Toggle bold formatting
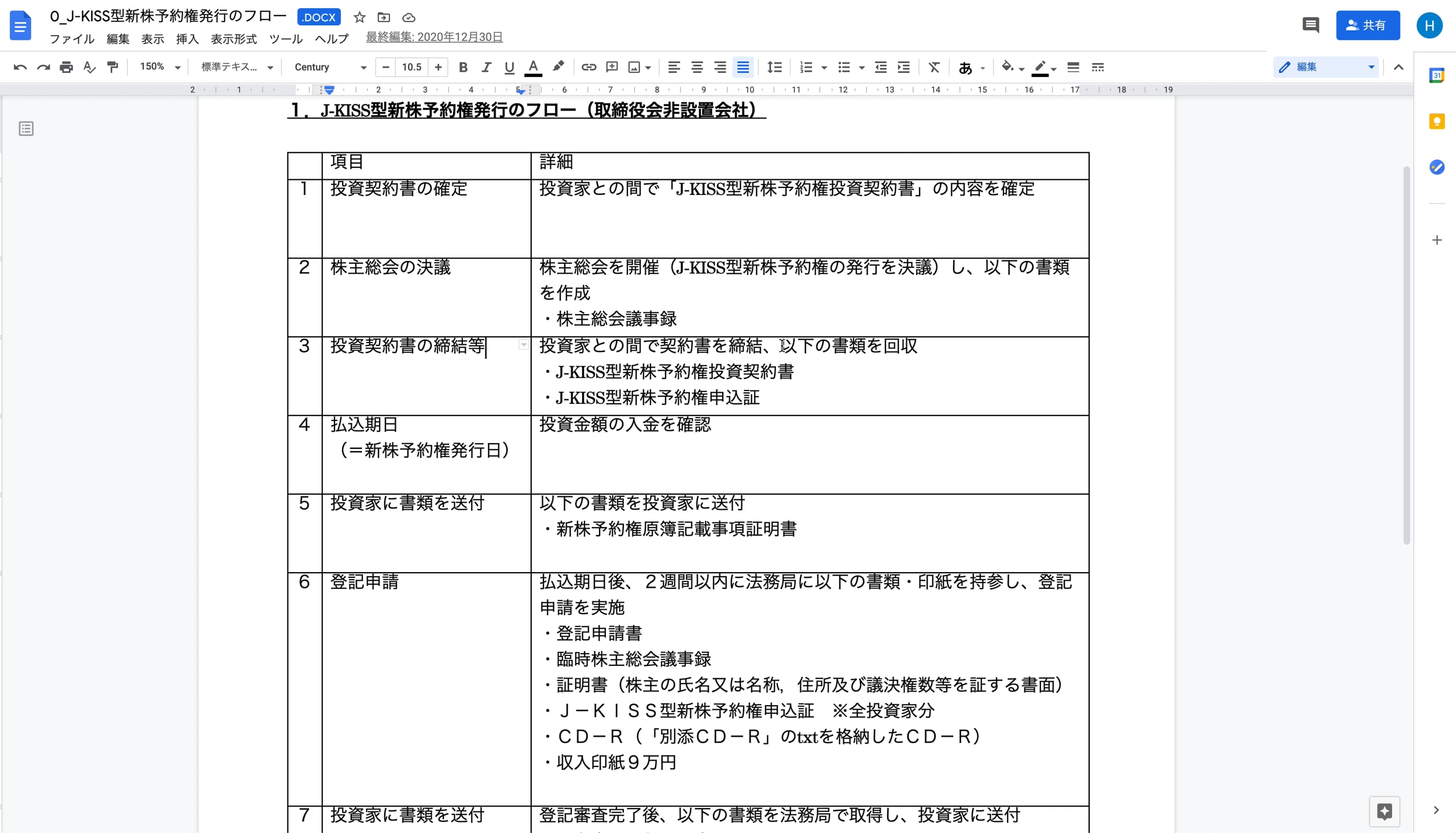This screenshot has width=1456, height=833. coord(463,67)
